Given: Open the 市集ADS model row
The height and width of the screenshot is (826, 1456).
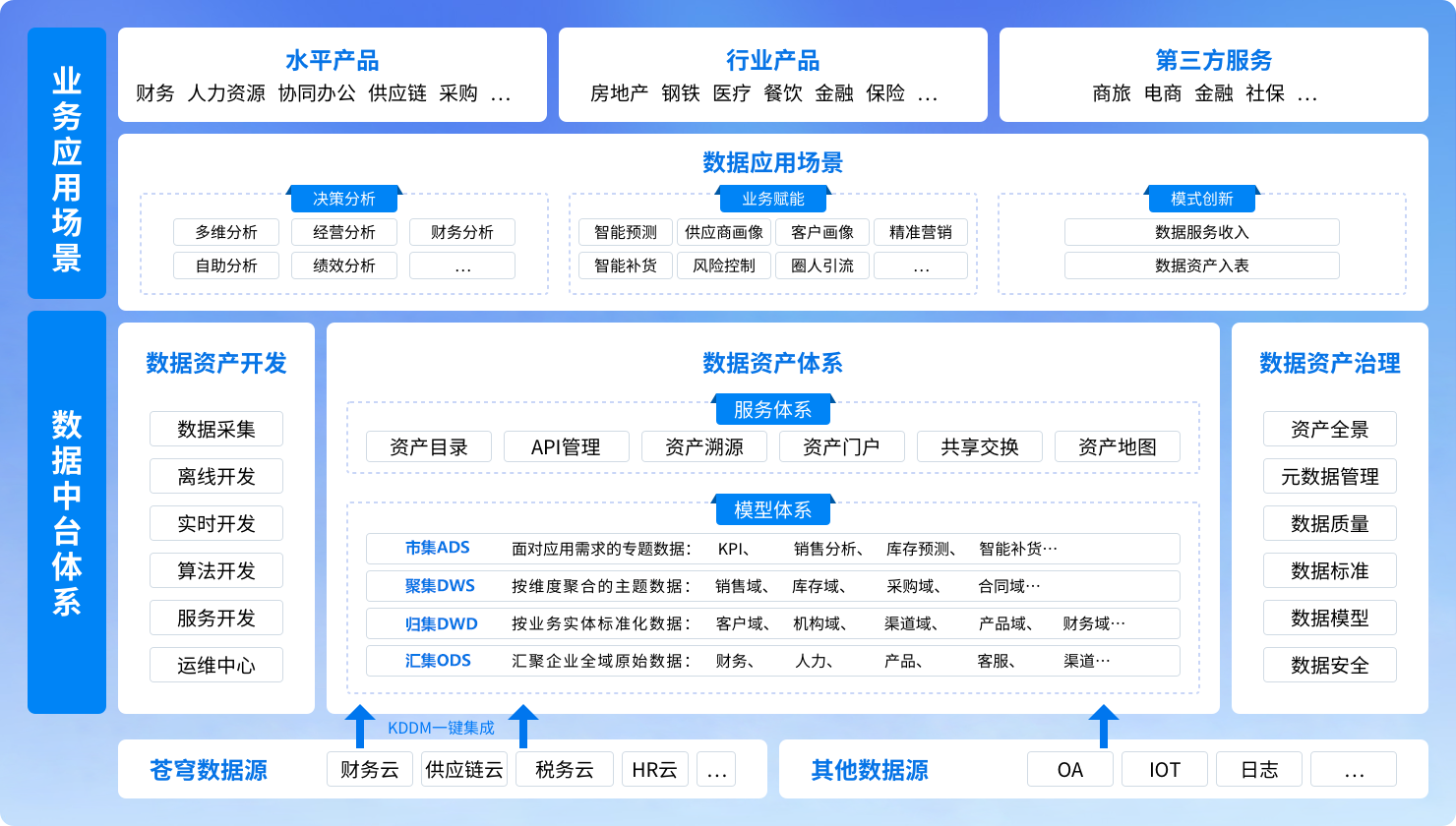Looking at the screenshot, I should [772, 549].
